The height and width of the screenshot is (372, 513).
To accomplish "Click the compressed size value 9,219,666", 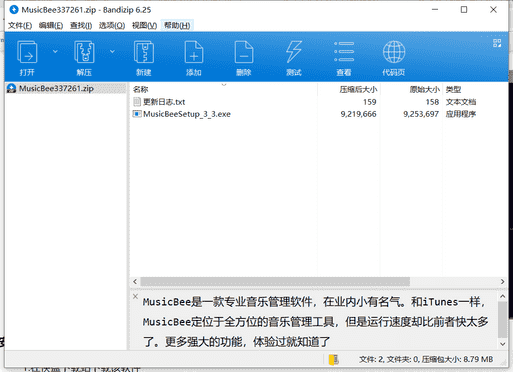I will (x=358, y=114).
